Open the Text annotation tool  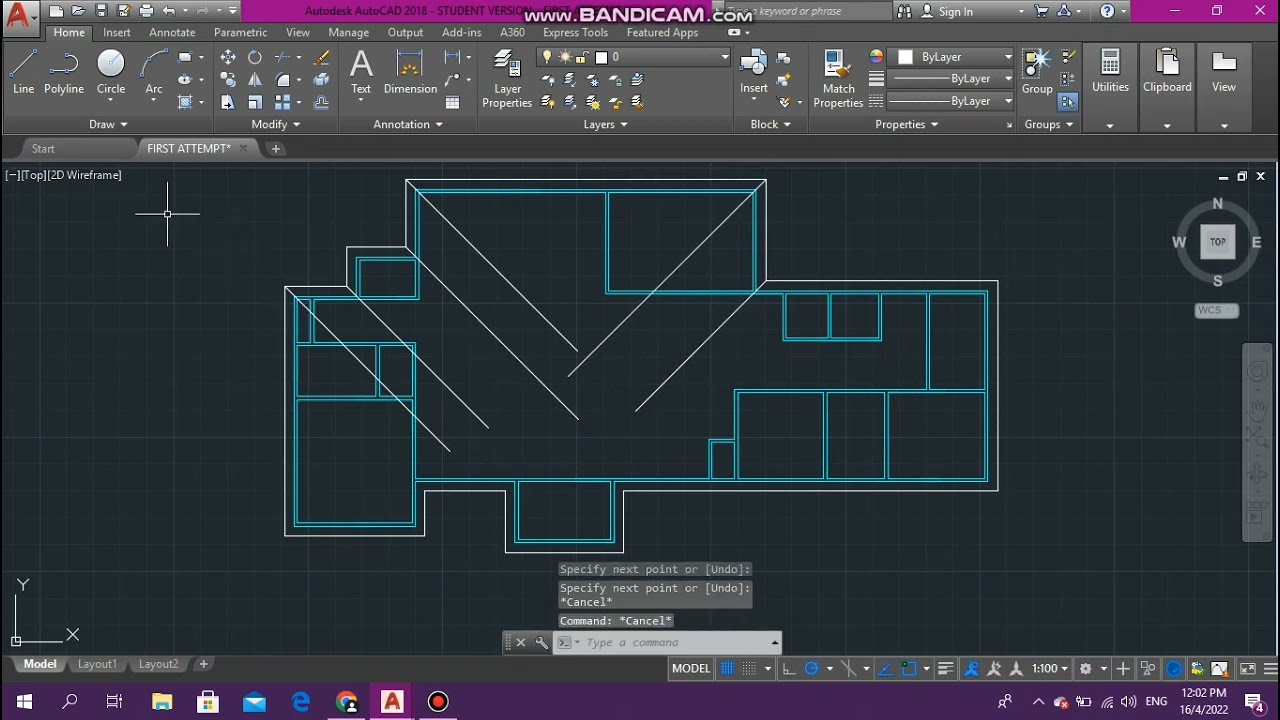click(x=361, y=72)
